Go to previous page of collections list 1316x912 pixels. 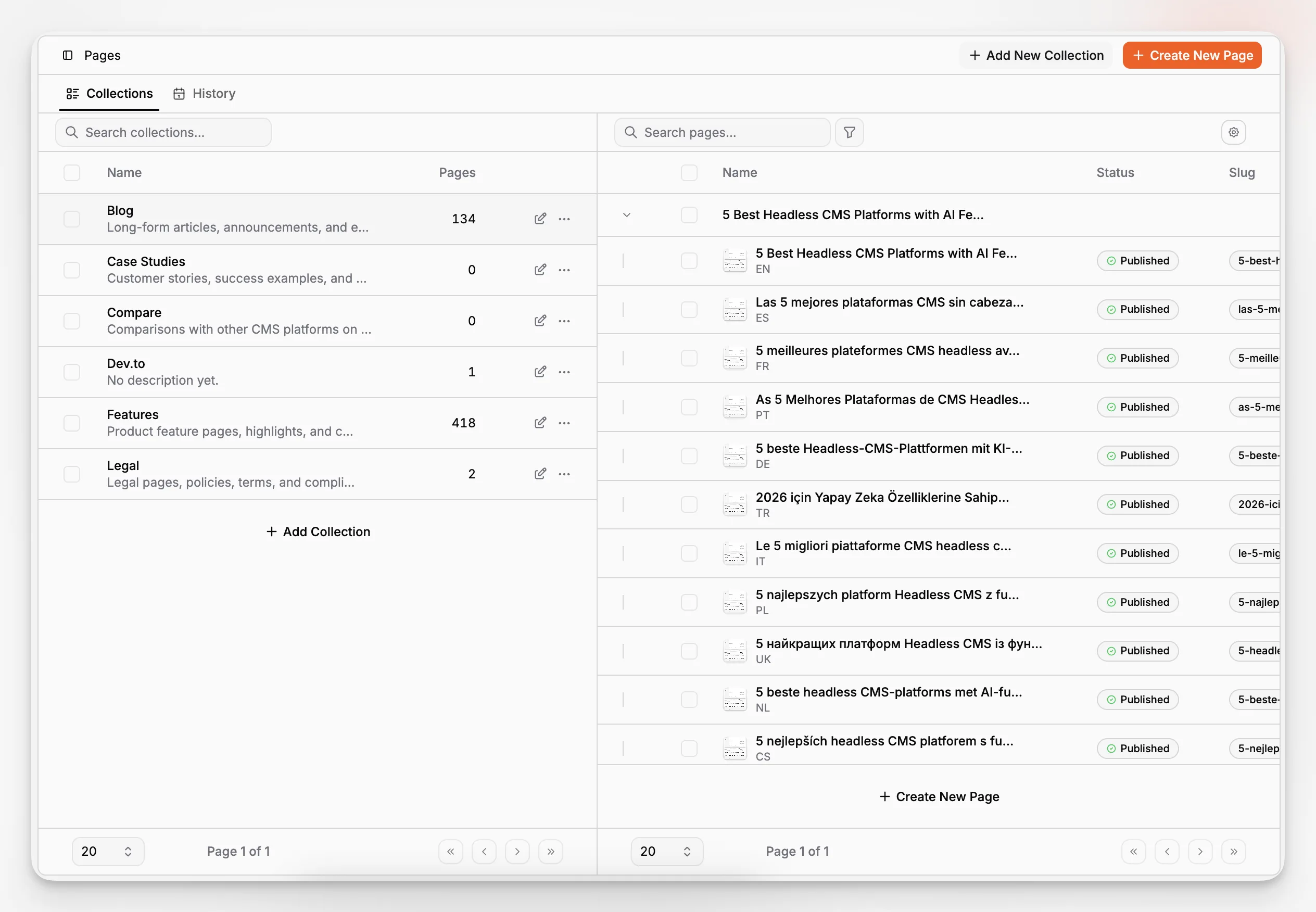point(484,852)
